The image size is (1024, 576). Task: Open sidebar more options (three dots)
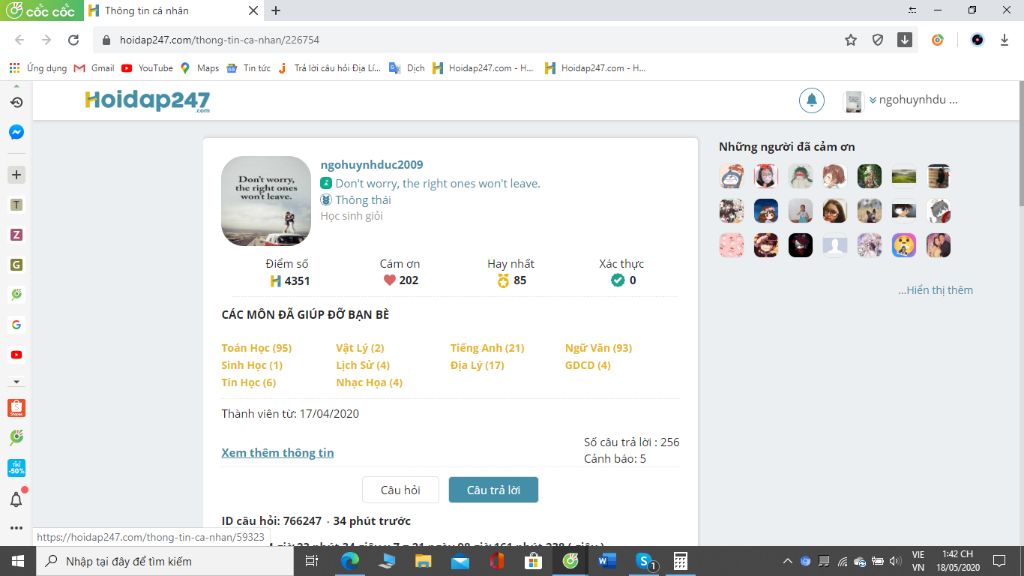point(16,528)
